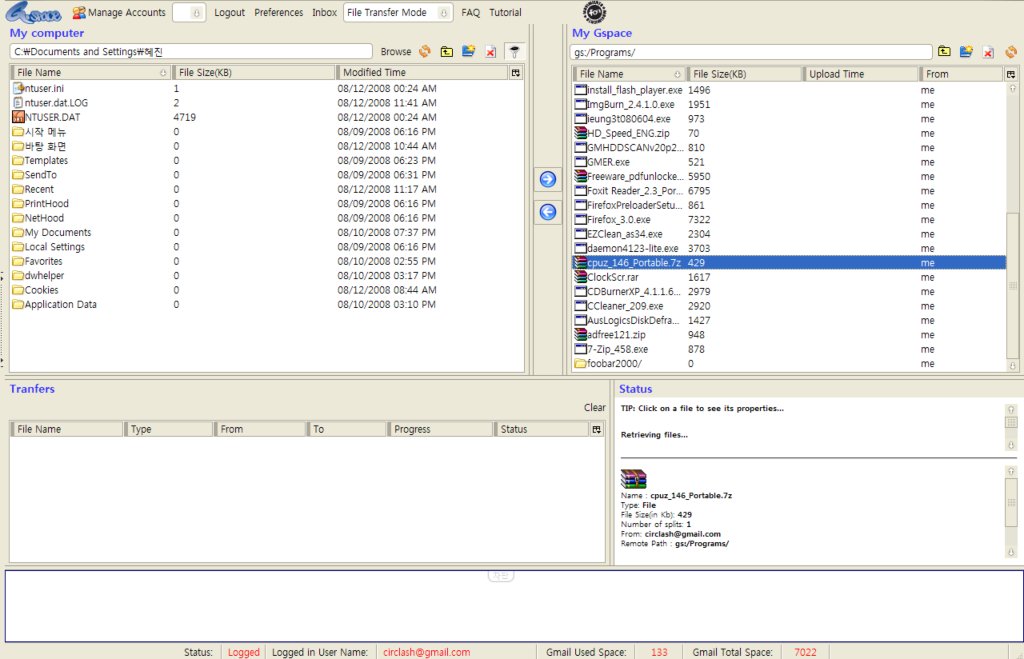This screenshot has height=659, width=1024.
Task: Open the foobar2000/ folder in Gspace
Action: [x=789, y=363]
